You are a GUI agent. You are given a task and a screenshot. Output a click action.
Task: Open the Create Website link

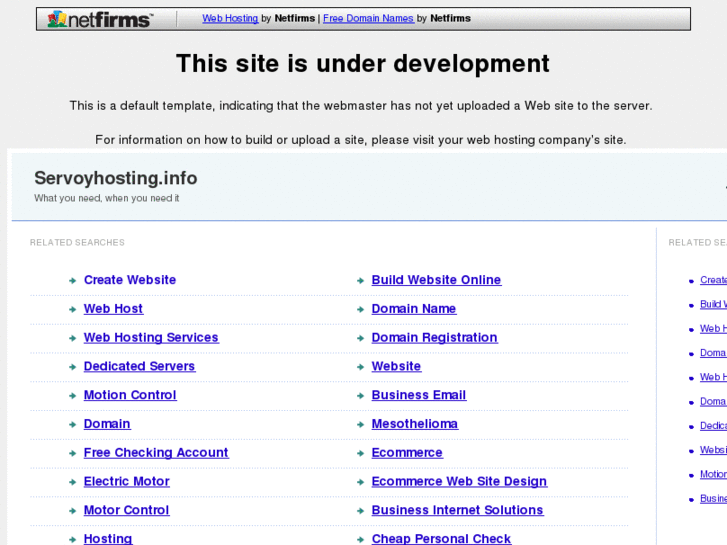130,280
